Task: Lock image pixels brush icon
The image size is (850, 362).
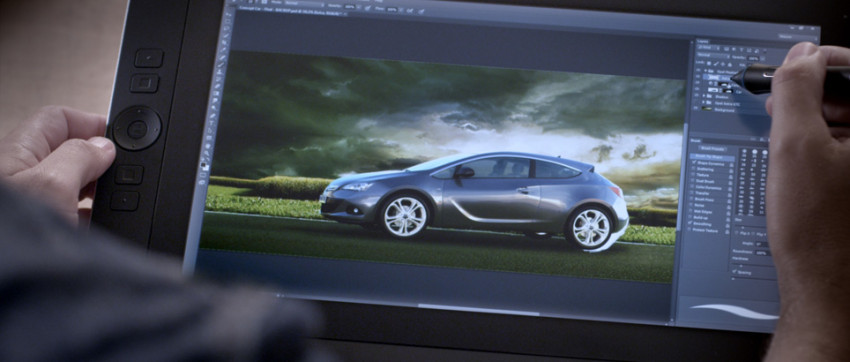Action: 716,63
